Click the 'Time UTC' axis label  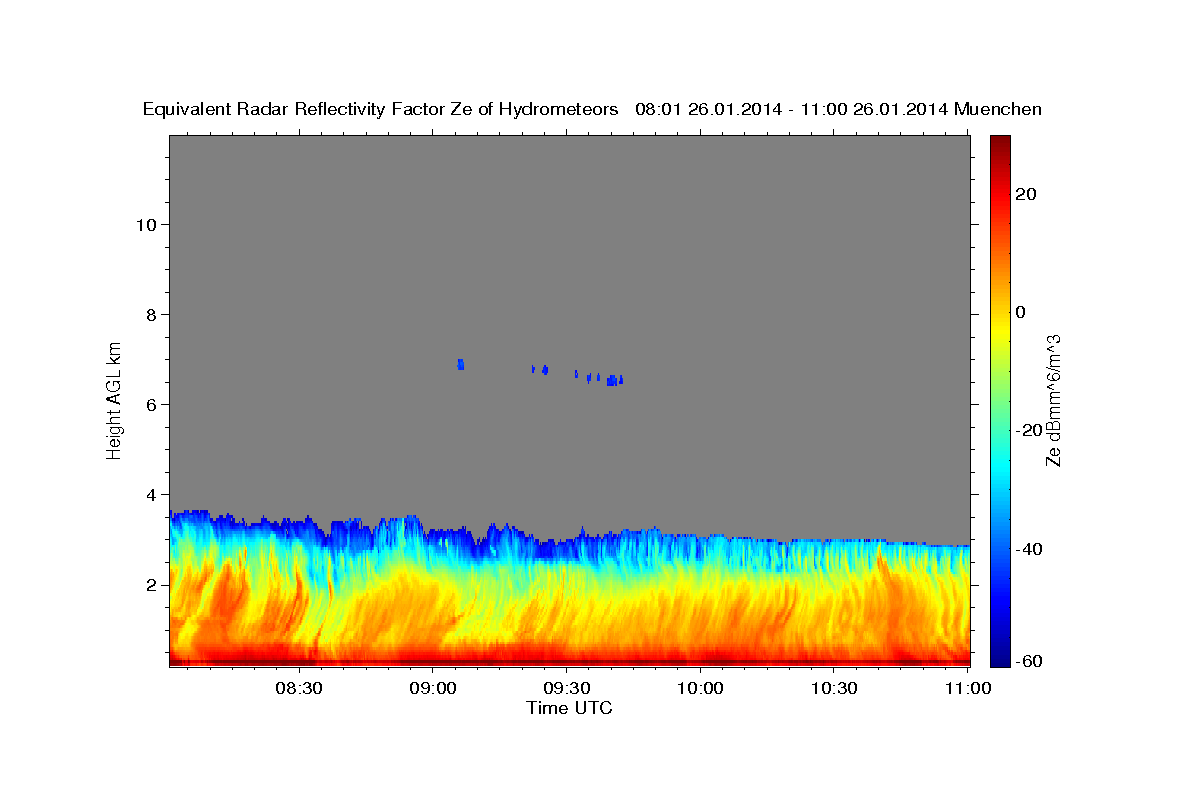[x=569, y=708]
